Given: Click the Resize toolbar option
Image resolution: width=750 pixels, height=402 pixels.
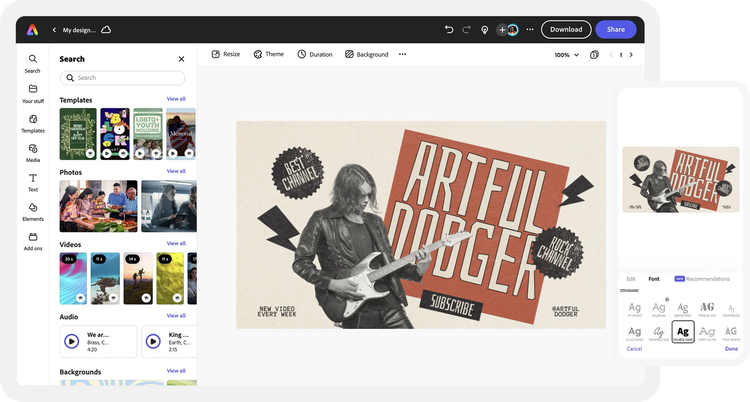Looking at the screenshot, I should [x=226, y=54].
